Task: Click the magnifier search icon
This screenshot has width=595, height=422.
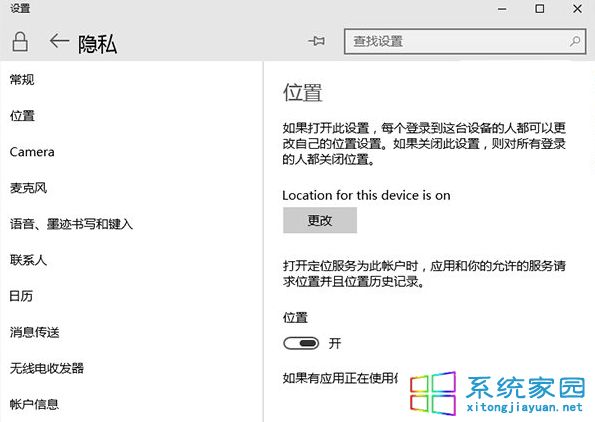Action: coord(575,41)
